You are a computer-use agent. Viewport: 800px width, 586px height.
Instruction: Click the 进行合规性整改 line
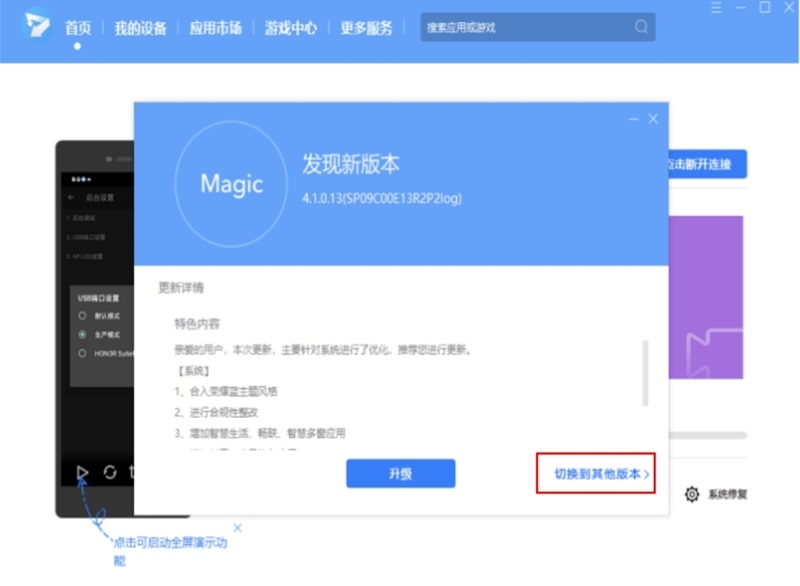coord(216,412)
